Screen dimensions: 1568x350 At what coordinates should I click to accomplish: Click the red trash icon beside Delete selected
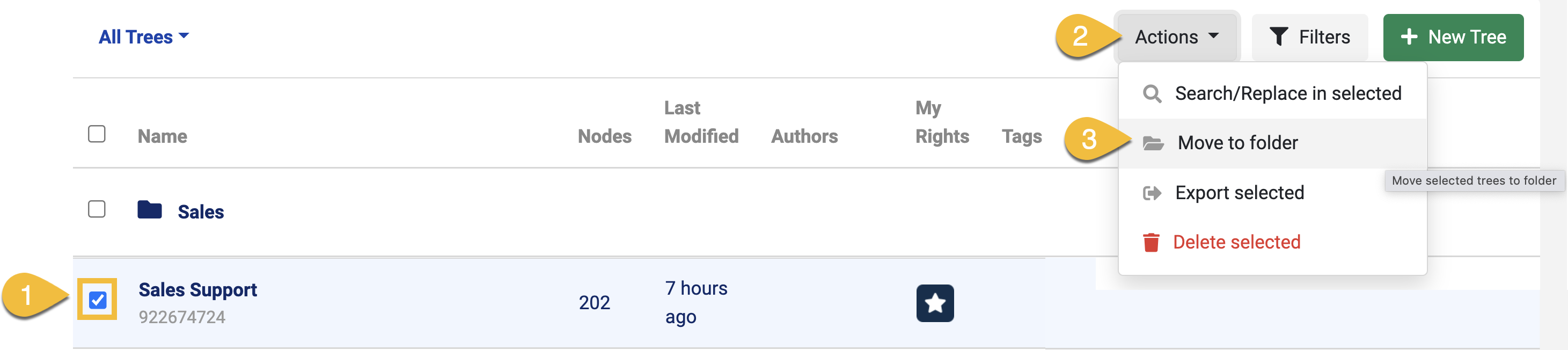1151,242
